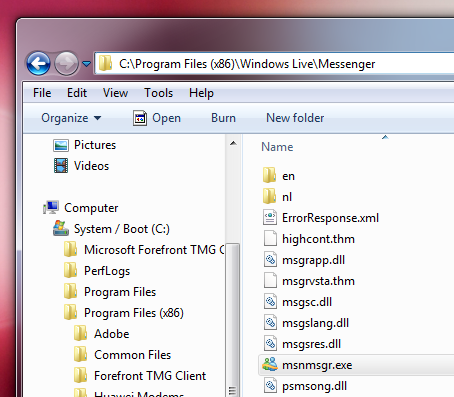Select Program Files folder in tree

pos(120,292)
